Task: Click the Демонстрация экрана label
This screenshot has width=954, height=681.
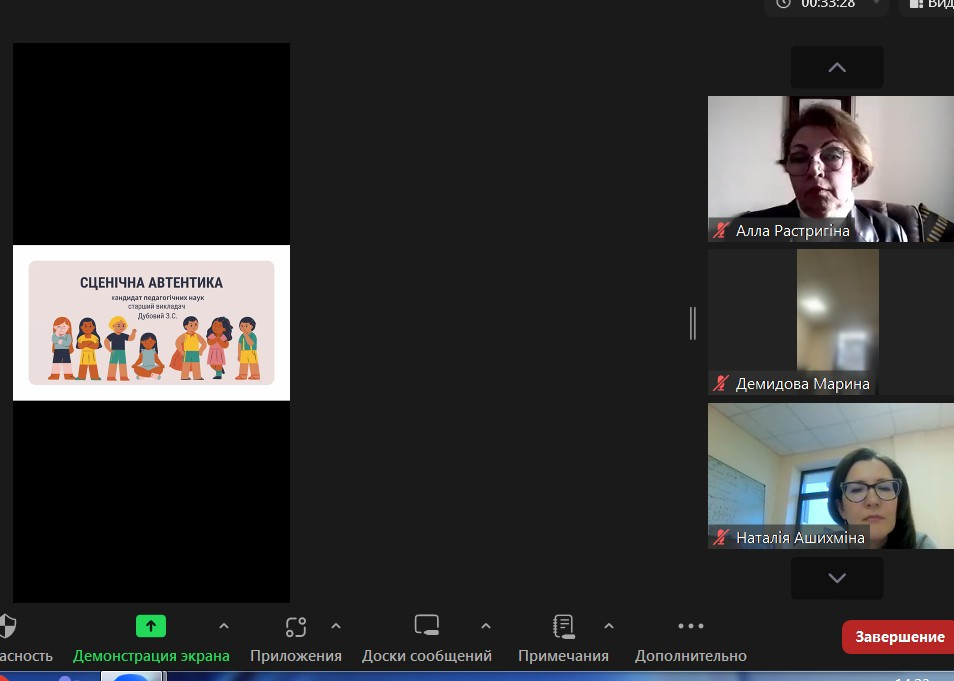Action: [151, 656]
